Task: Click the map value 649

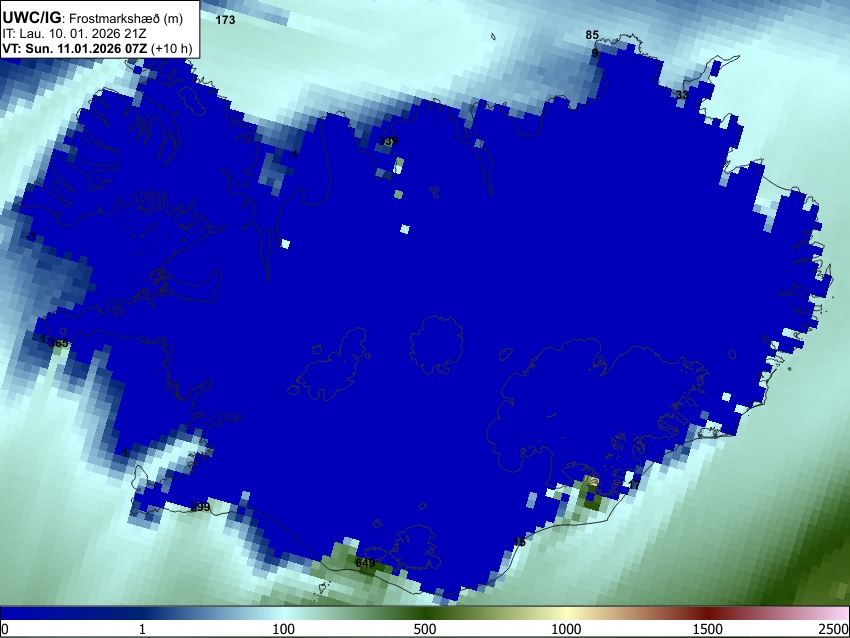Action: 365,563
